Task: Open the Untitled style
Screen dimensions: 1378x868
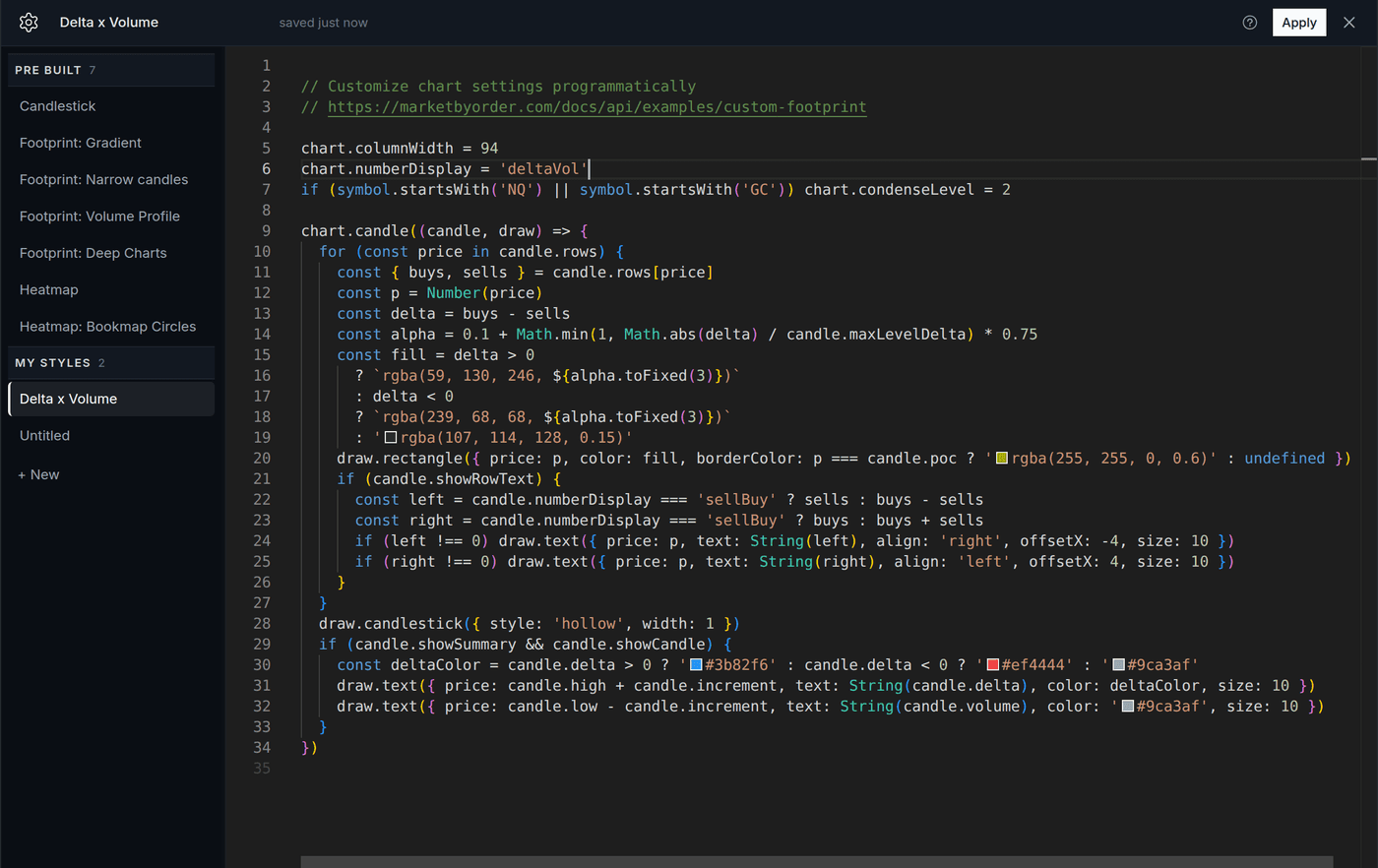Action: tap(111, 436)
